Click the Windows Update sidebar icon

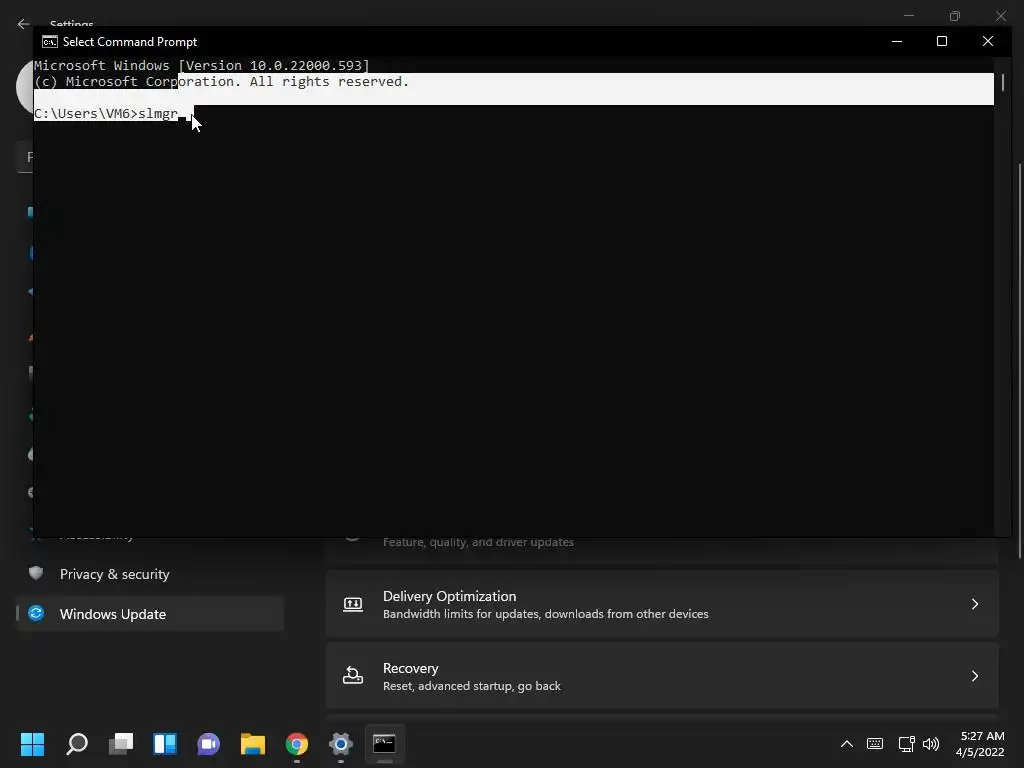coord(36,613)
